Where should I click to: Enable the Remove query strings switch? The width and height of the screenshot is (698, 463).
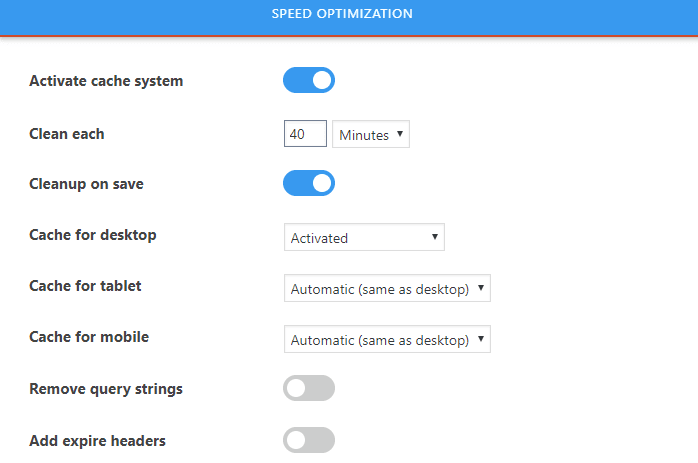click(308, 388)
